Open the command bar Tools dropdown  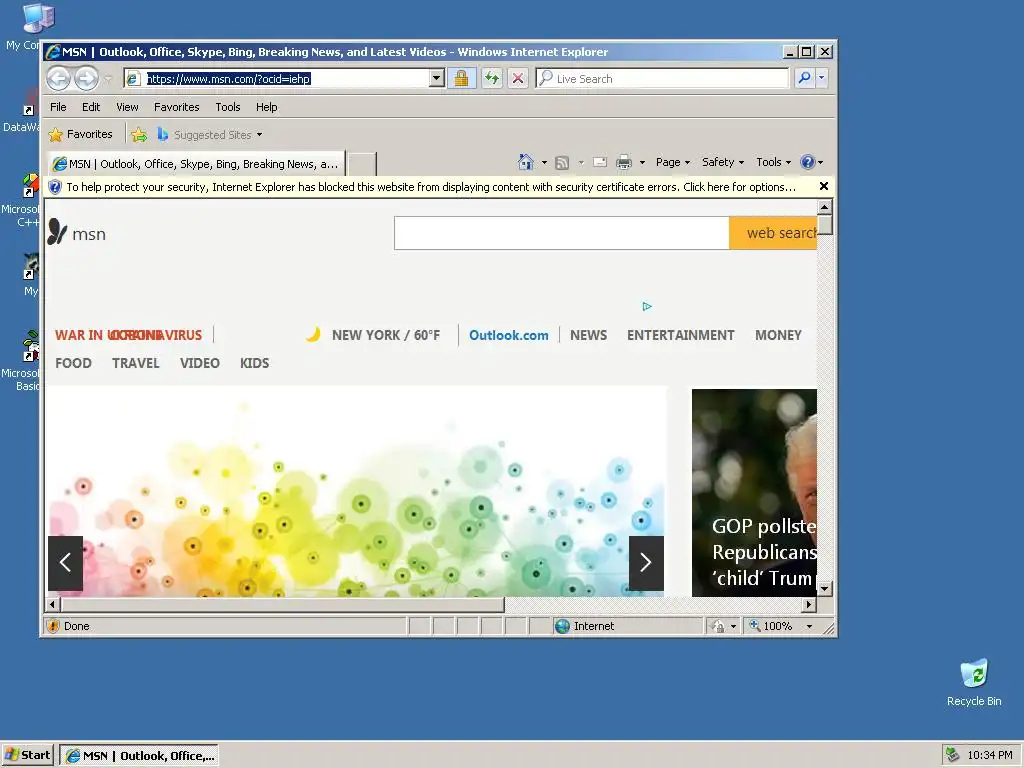[773, 162]
